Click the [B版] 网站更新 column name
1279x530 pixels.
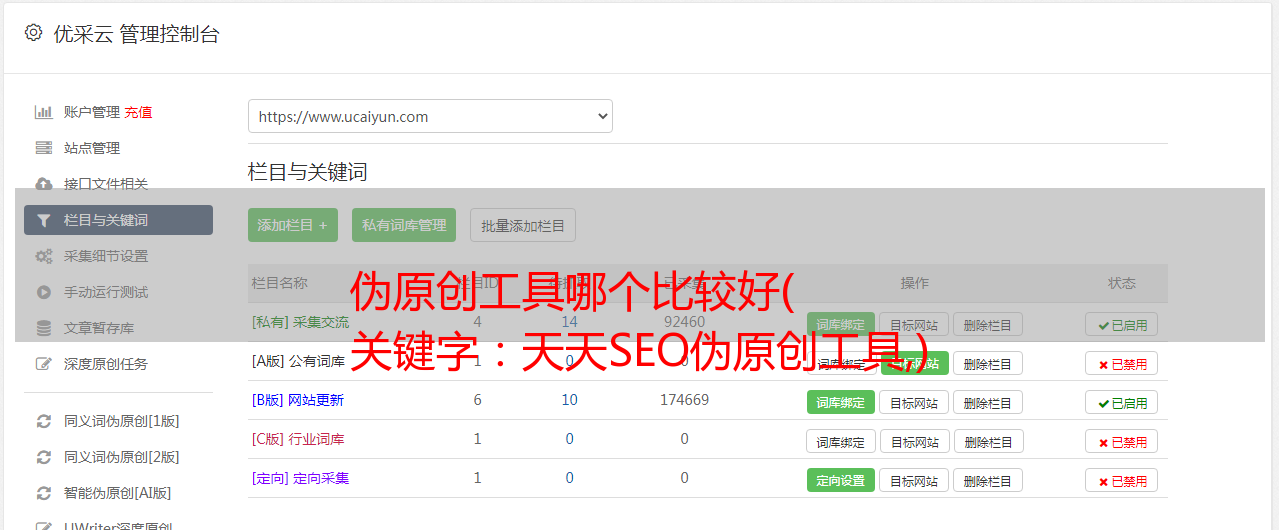(298, 400)
